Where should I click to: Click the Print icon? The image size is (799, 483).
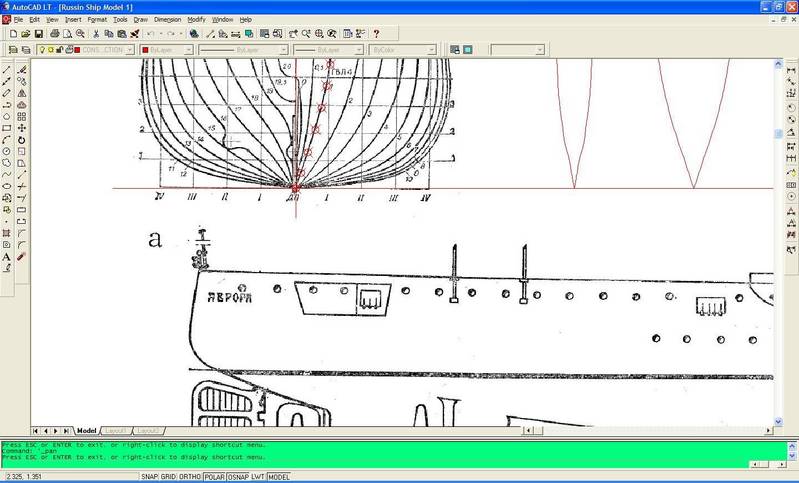click(54, 33)
